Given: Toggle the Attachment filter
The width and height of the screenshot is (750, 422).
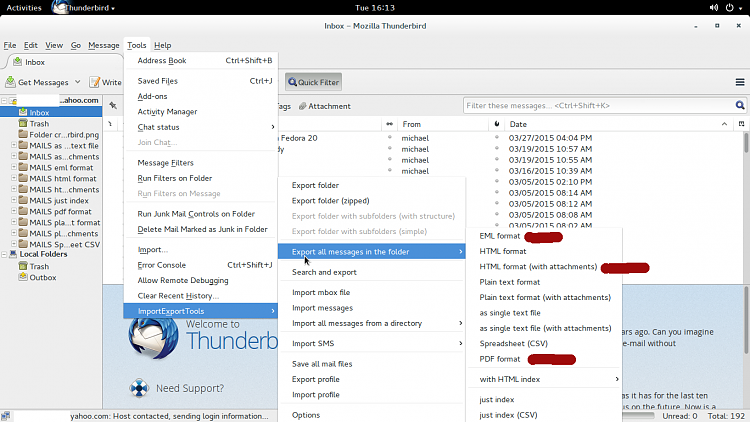Looking at the screenshot, I should coord(325,106).
